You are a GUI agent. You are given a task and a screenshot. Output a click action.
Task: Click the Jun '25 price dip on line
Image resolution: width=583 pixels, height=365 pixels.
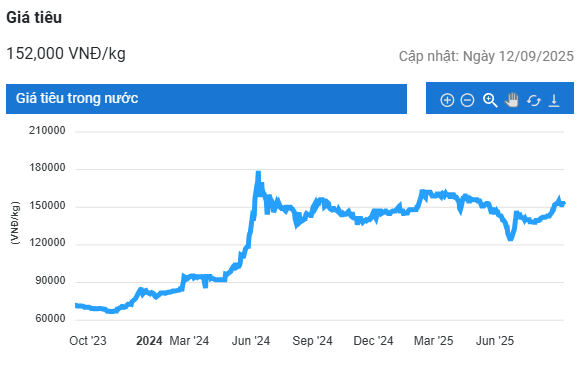click(511, 238)
